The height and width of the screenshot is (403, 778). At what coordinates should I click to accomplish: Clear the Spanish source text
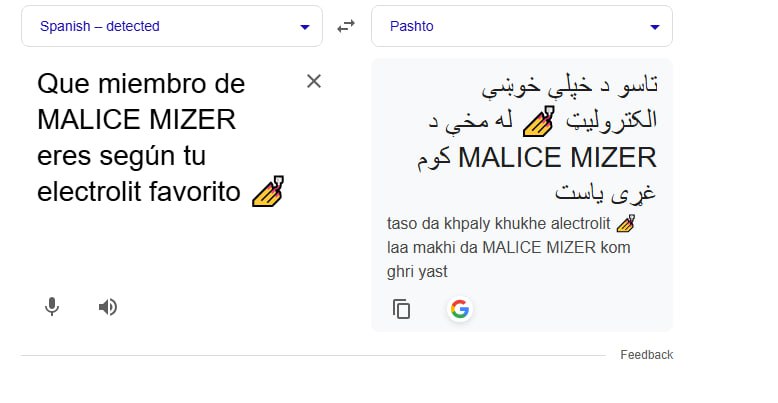[314, 81]
